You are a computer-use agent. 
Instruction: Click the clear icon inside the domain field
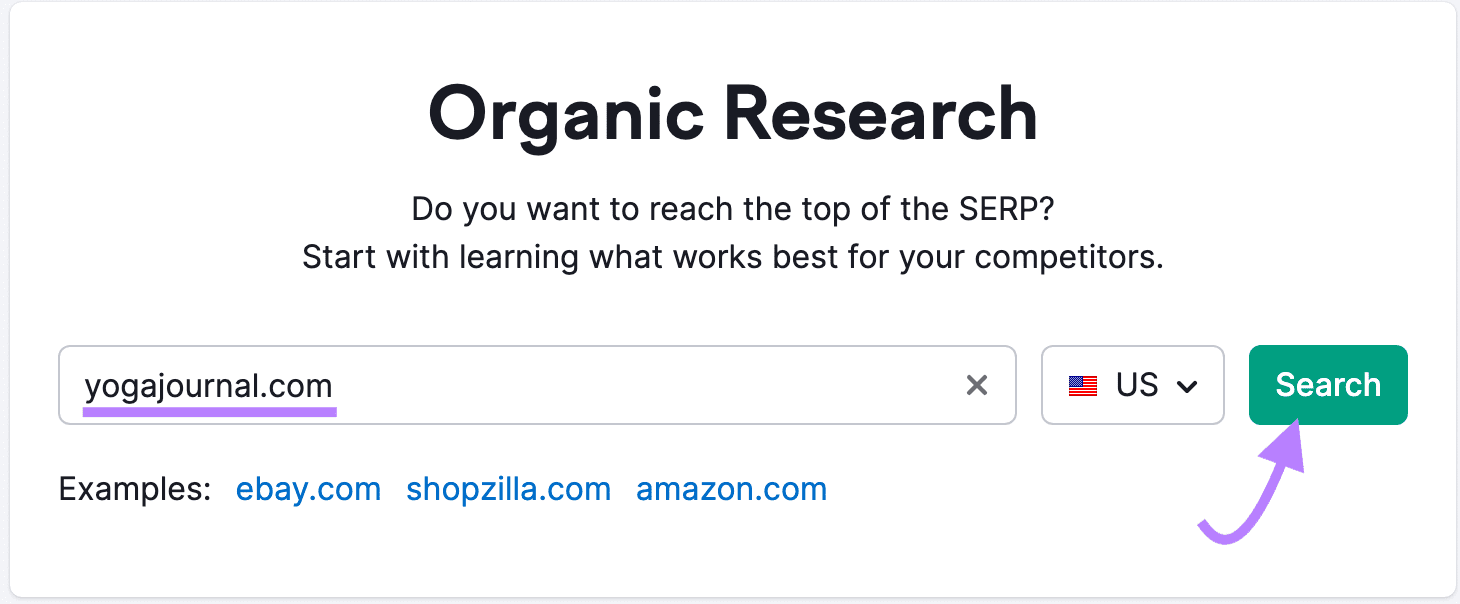pyautogui.click(x=977, y=385)
